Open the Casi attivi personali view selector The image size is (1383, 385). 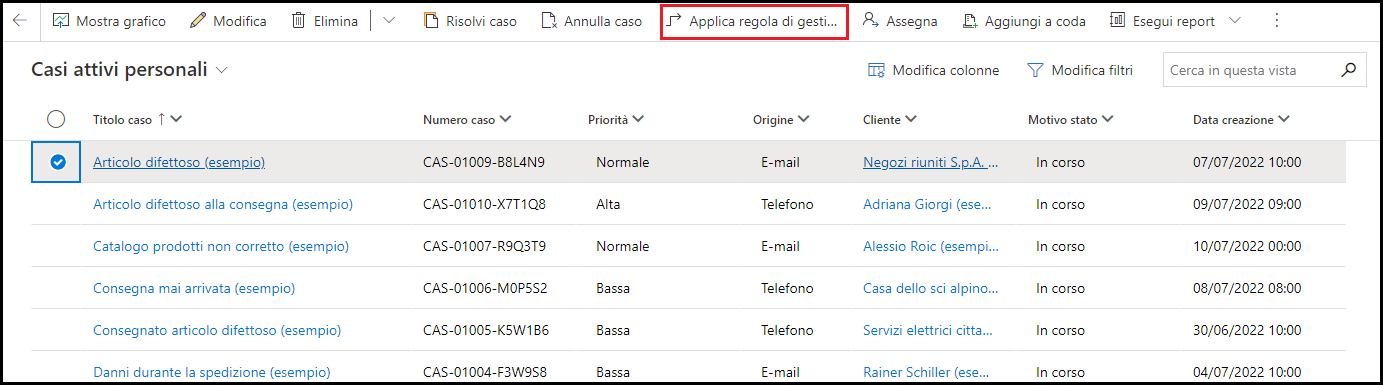[x=130, y=70]
